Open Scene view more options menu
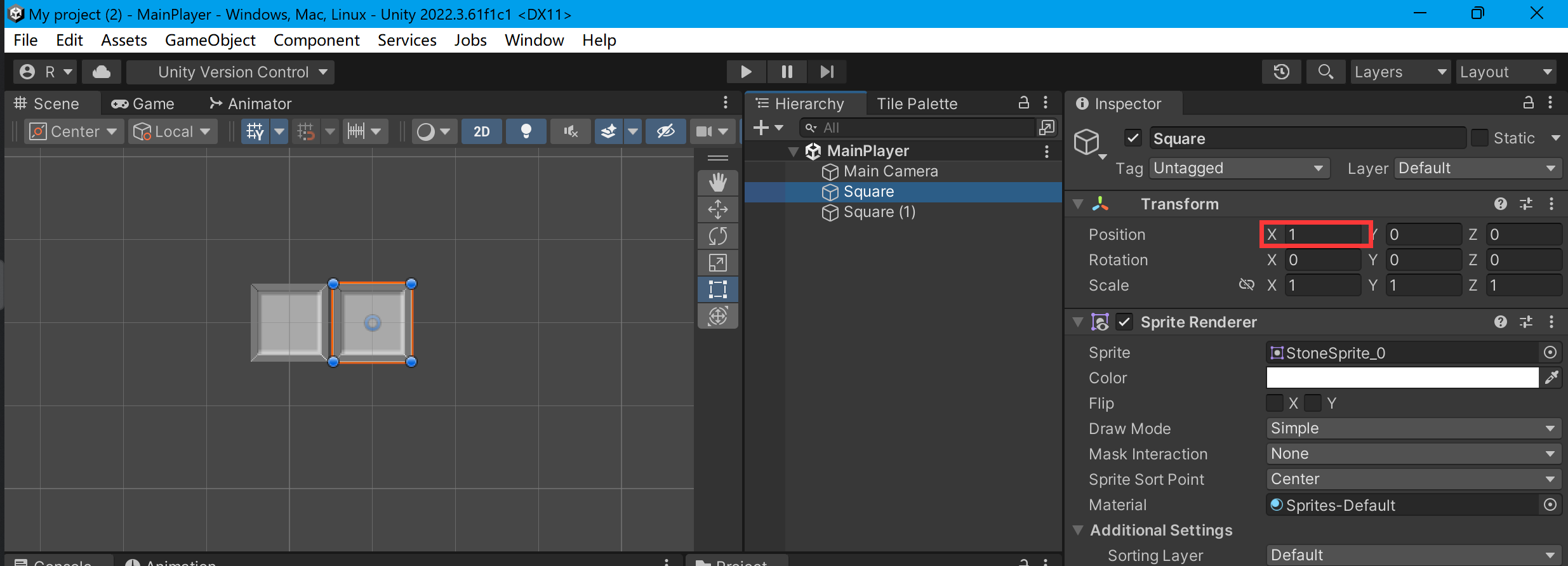This screenshot has height=566, width=1568. click(726, 103)
